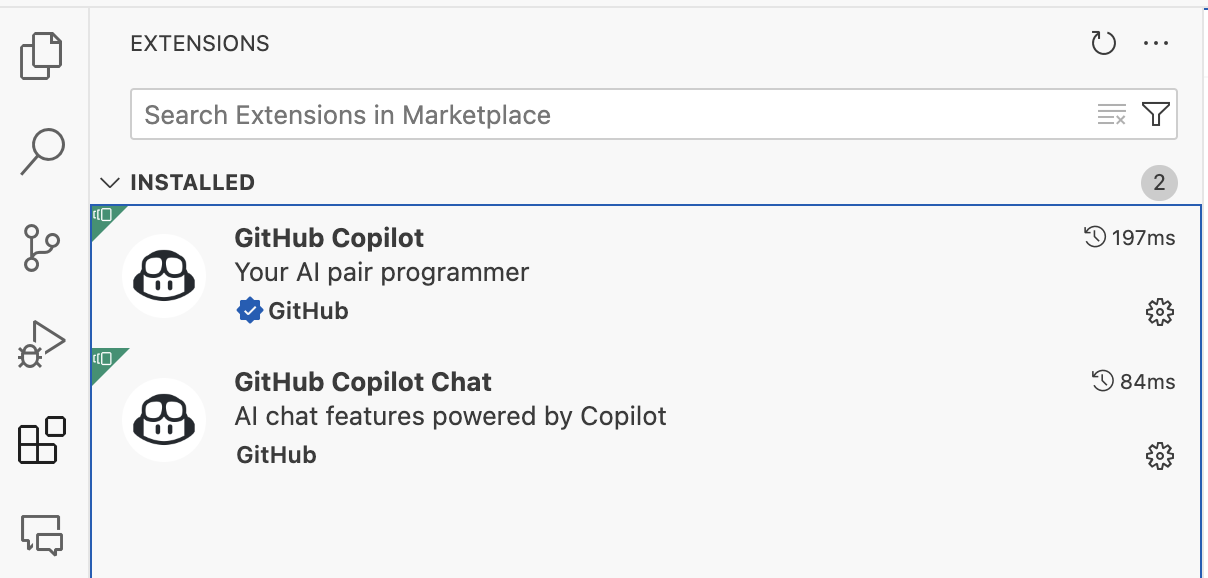Open the Views and More Actions menu
1208x578 pixels.
tap(1157, 42)
